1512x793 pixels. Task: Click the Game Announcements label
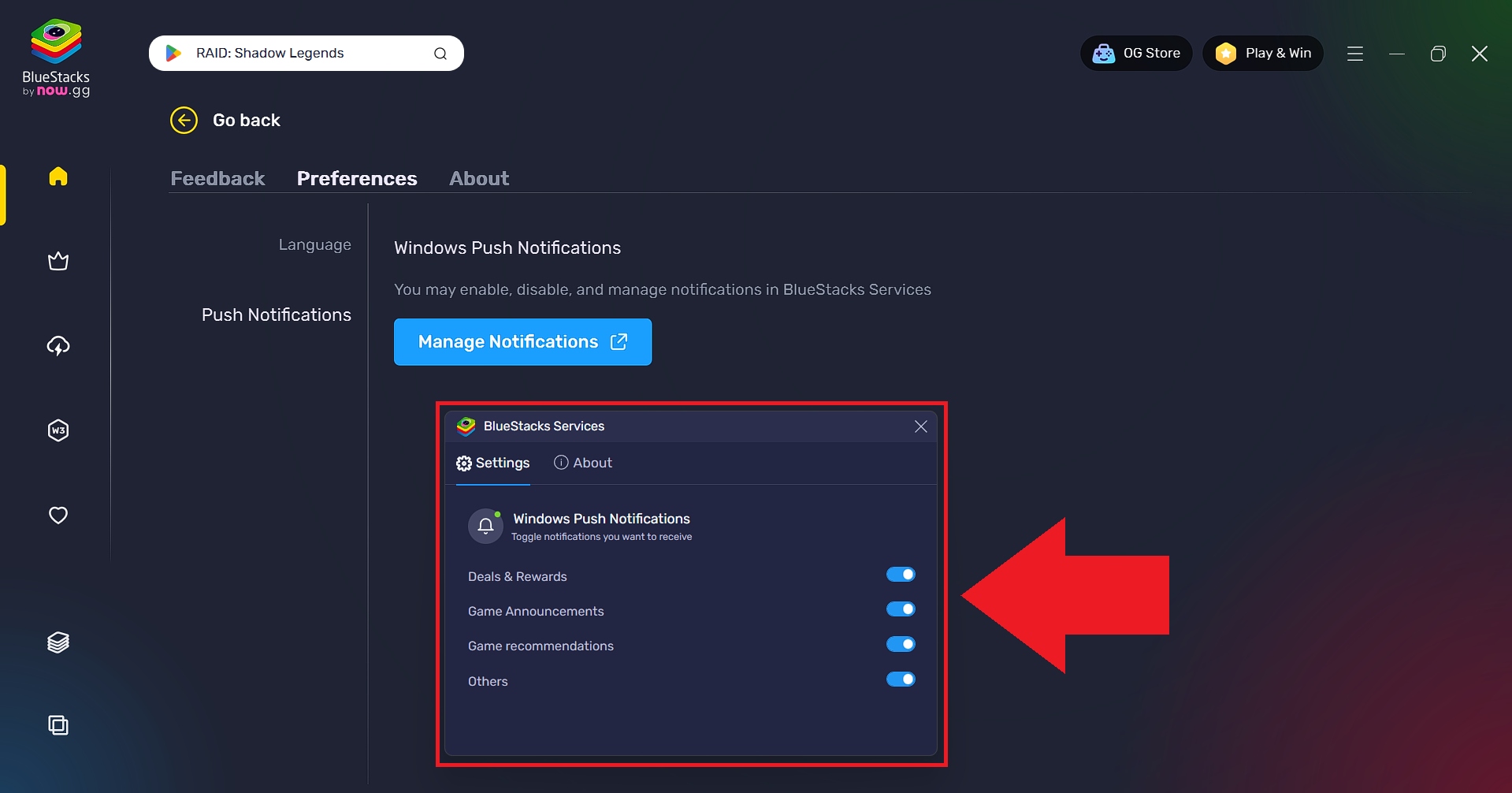(x=536, y=612)
